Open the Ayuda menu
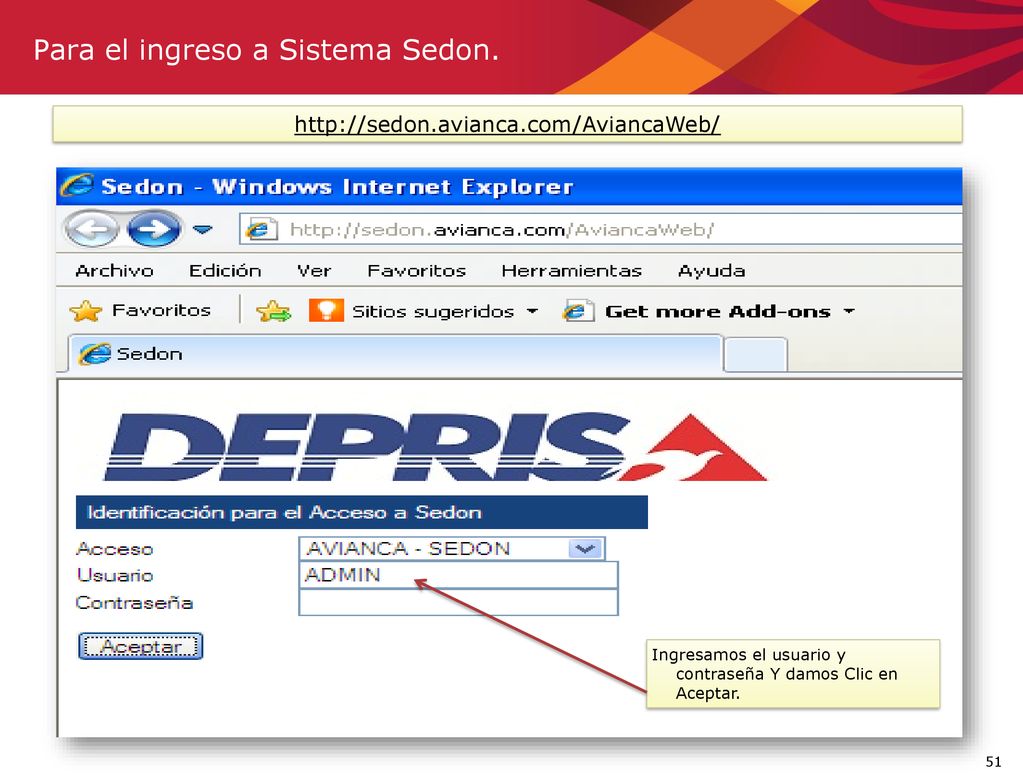Viewport: 1023px width, 783px height. (x=711, y=271)
